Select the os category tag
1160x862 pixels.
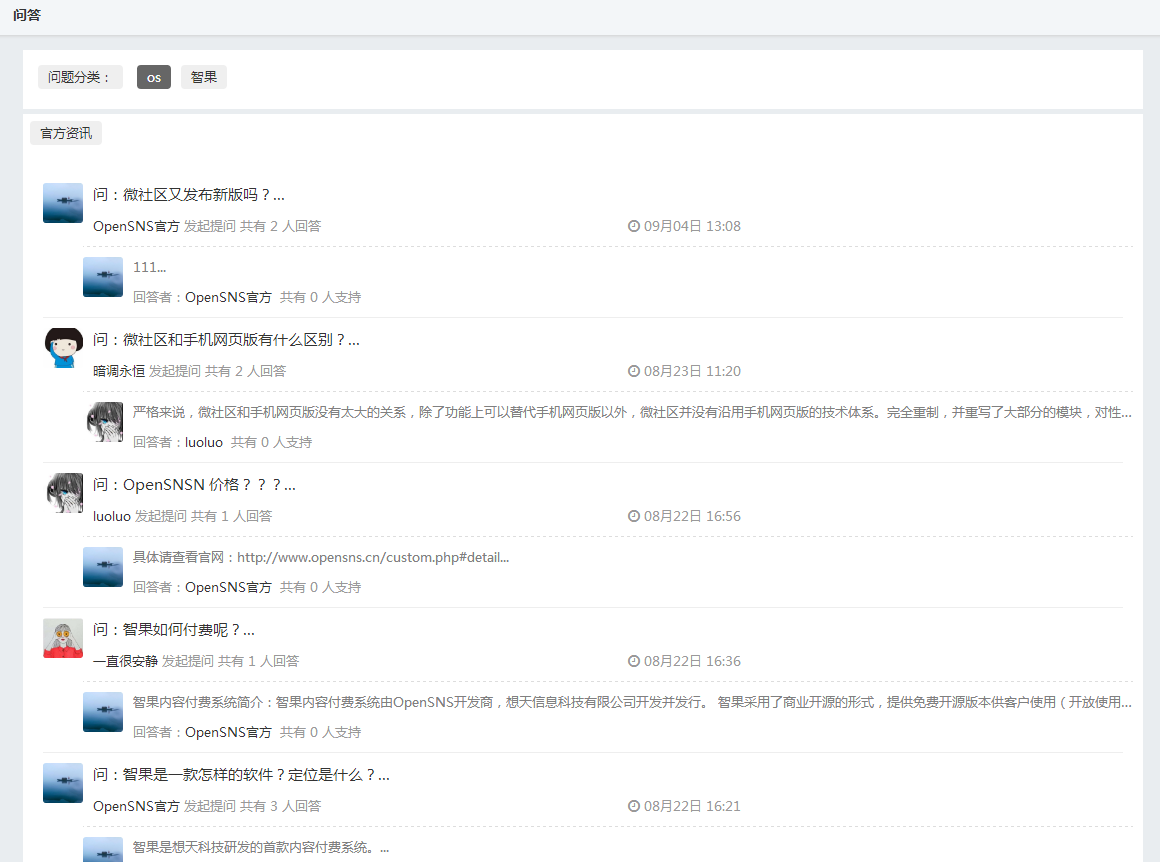153,77
